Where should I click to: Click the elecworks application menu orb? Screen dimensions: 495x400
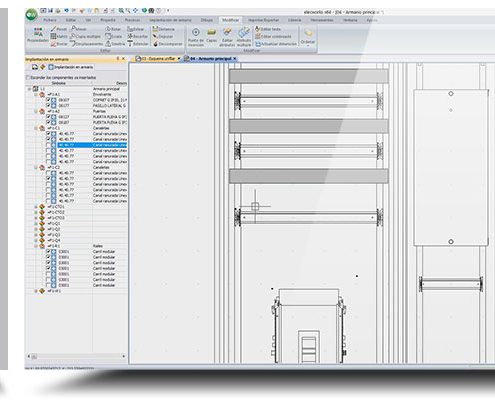click(31, 15)
